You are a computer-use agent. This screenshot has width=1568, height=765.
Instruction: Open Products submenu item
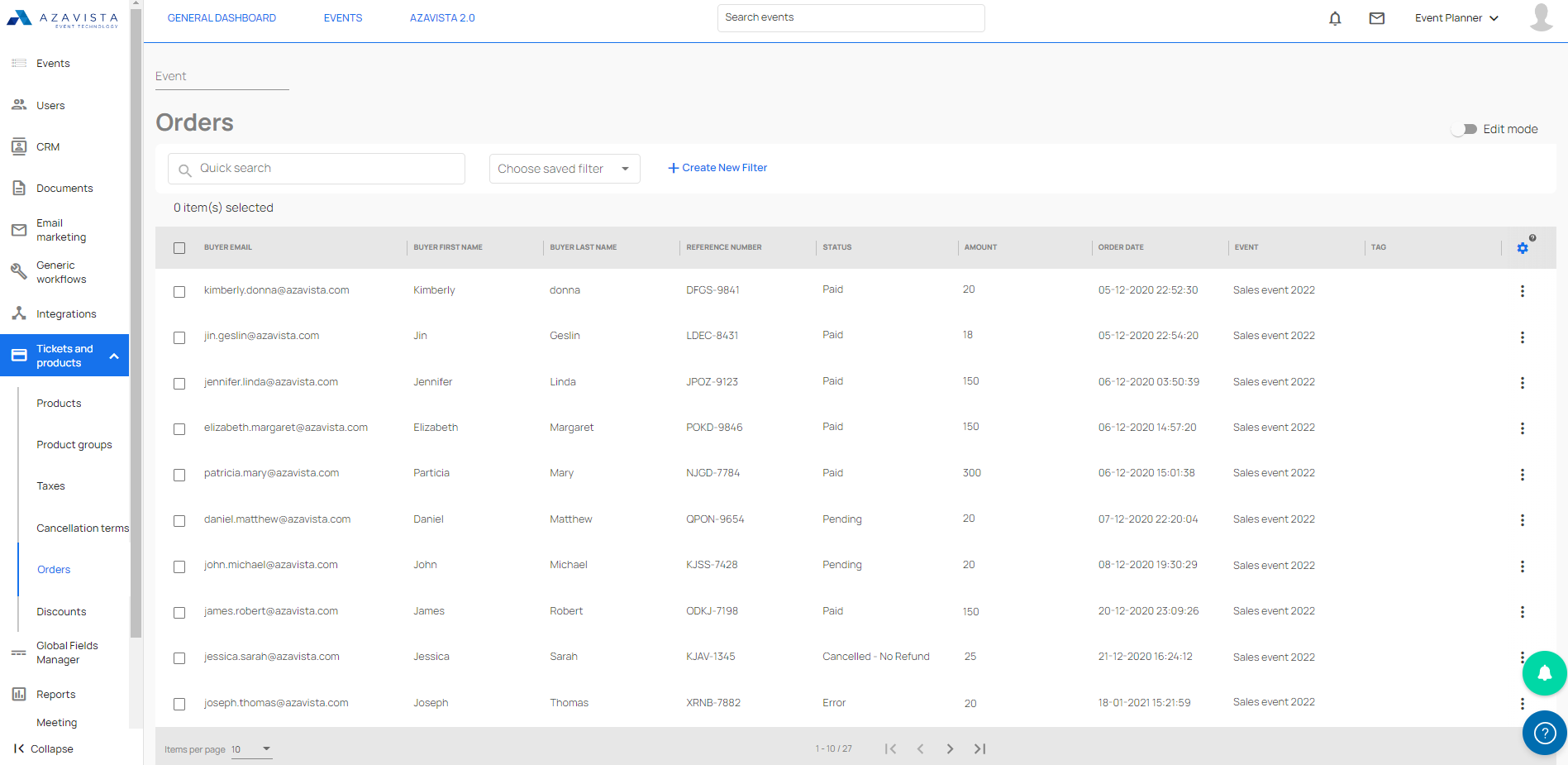[59, 404]
